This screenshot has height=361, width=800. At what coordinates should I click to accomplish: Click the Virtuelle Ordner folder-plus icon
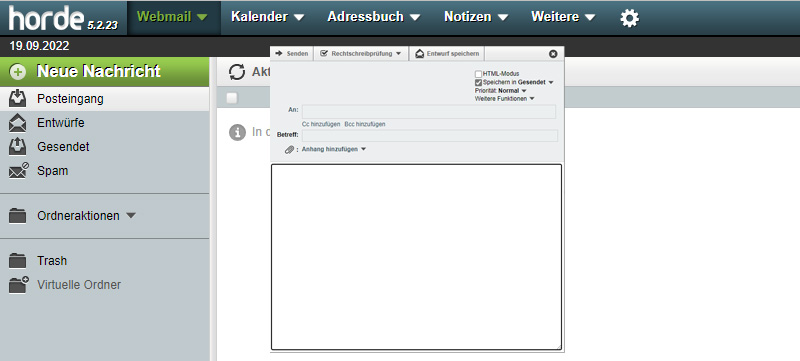click(19, 285)
